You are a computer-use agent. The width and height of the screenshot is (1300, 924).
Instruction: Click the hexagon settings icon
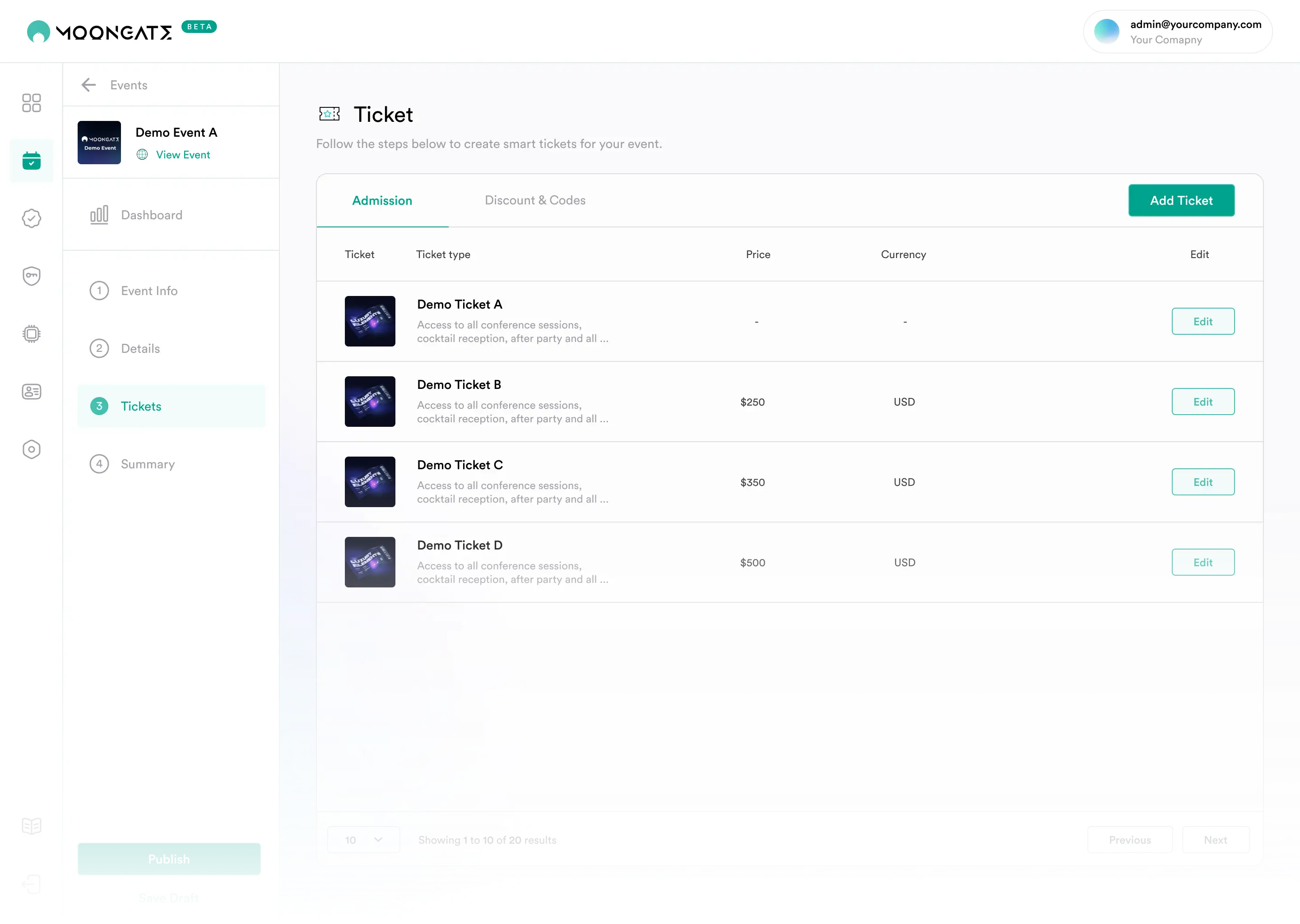coord(31,449)
